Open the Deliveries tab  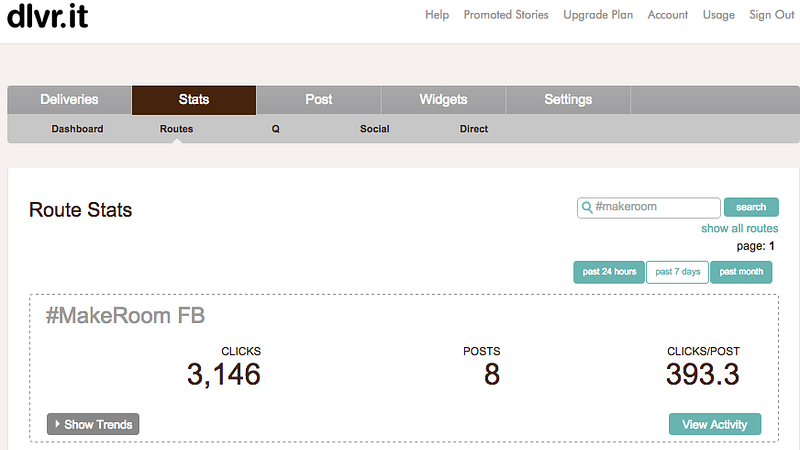(69, 99)
